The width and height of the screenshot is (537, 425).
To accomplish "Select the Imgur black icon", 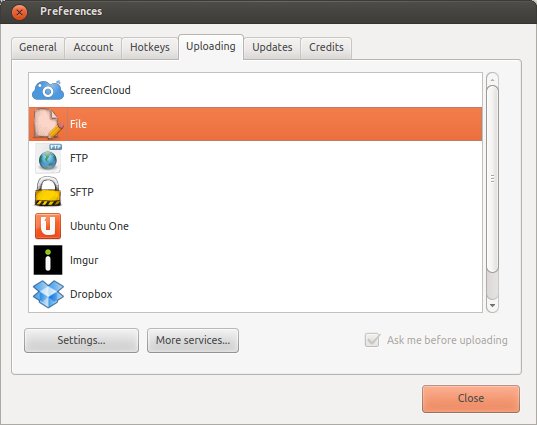I will point(48,260).
